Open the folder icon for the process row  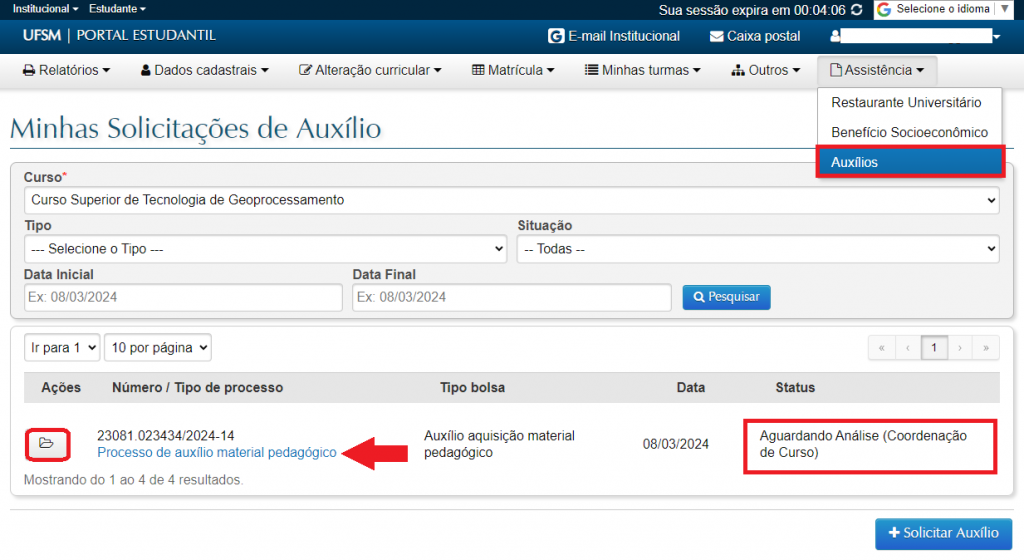46,442
